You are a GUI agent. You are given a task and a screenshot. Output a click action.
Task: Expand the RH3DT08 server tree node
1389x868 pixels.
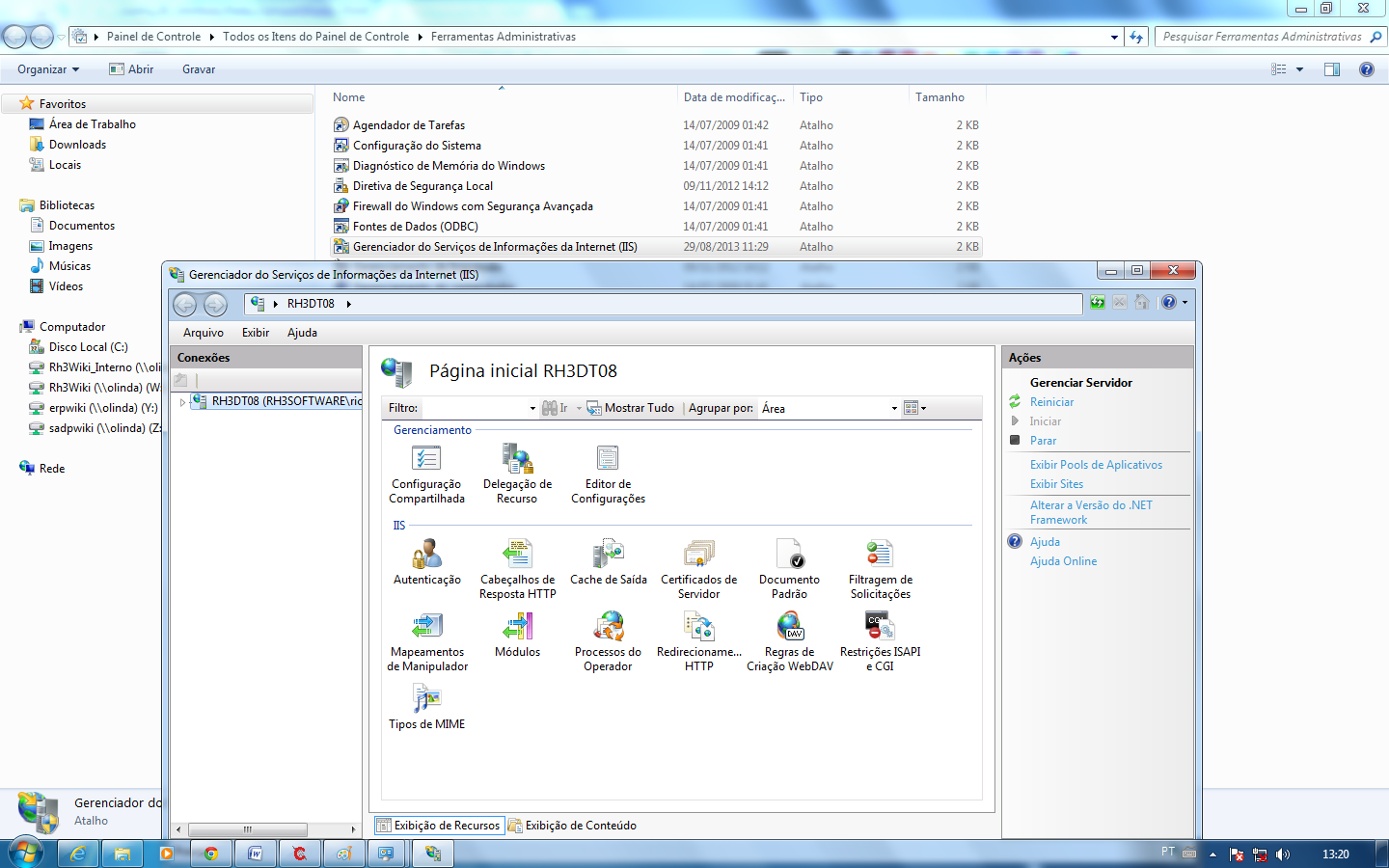[182, 402]
